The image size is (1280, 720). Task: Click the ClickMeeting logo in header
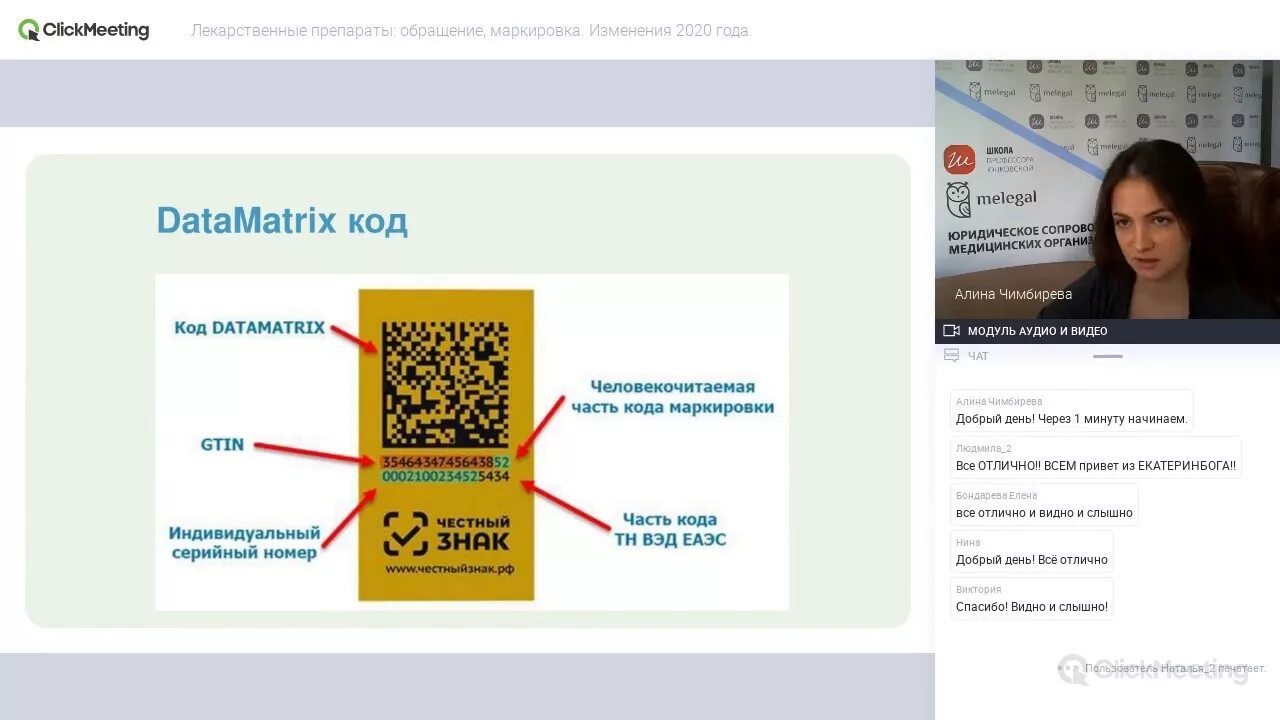click(x=84, y=30)
